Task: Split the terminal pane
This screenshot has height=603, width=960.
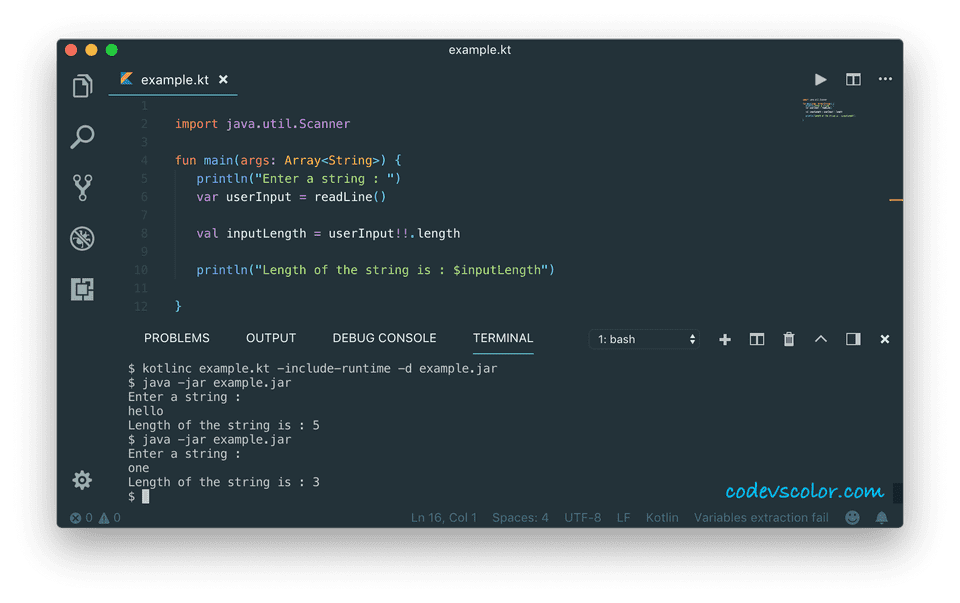Action: (x=756, y=339)
